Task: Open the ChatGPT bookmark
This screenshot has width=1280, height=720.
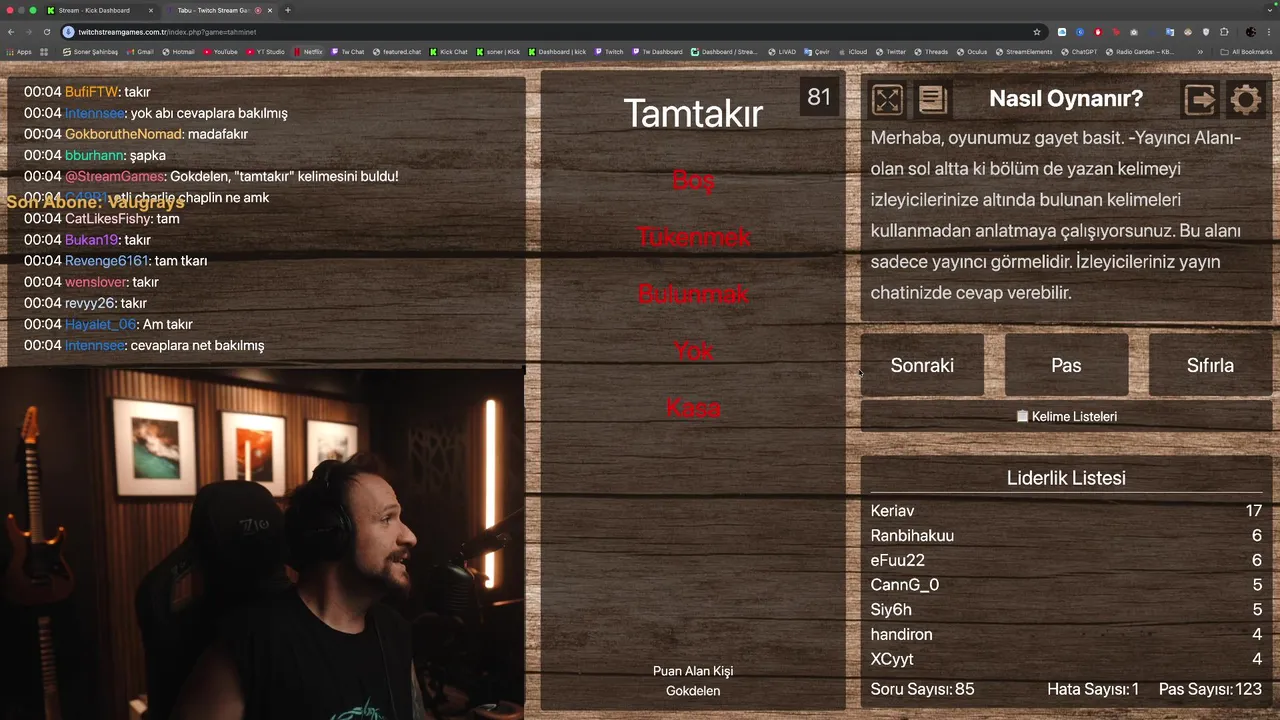Action: tap(1079, 51)
